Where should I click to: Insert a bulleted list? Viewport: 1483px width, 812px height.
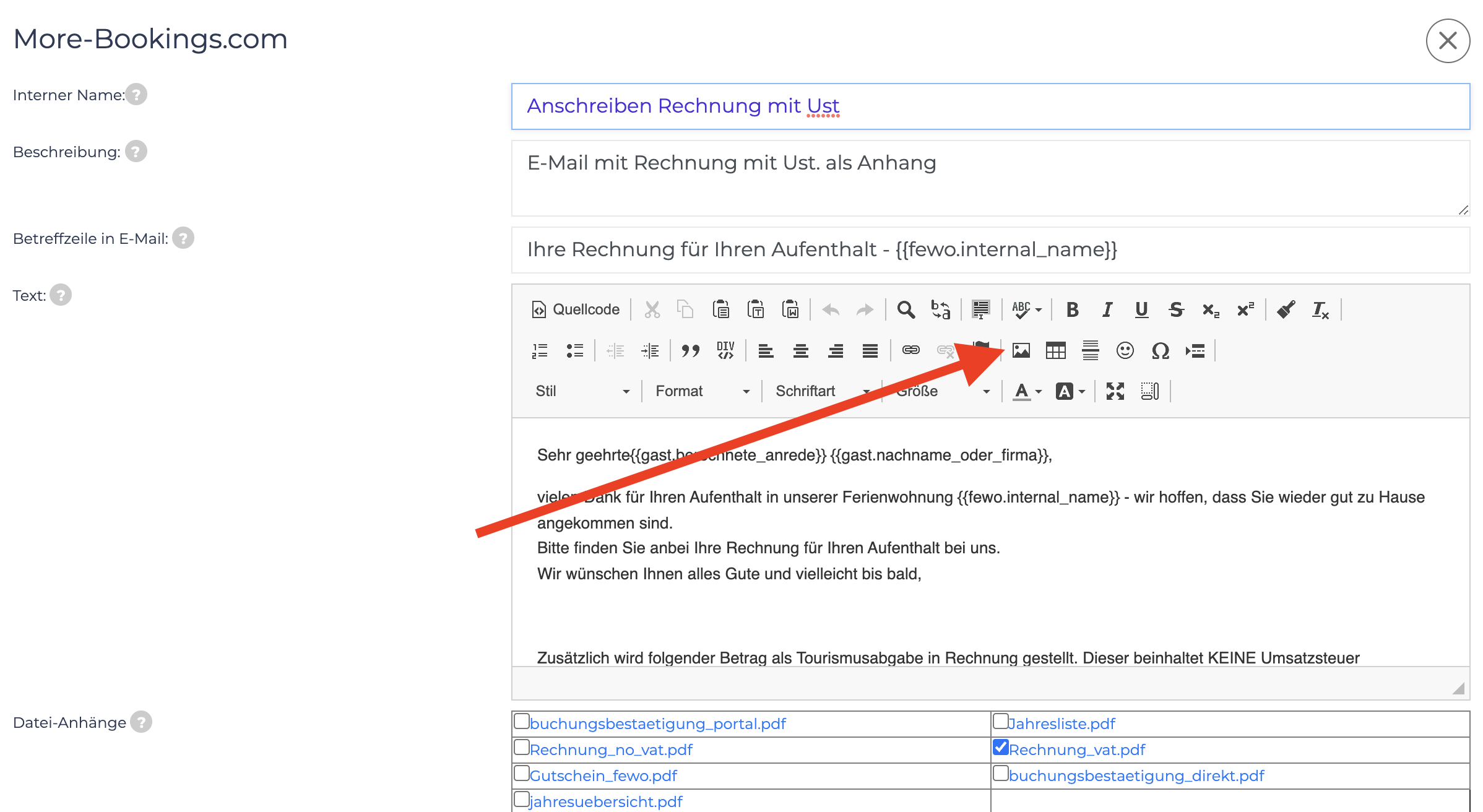coord(574,351)
